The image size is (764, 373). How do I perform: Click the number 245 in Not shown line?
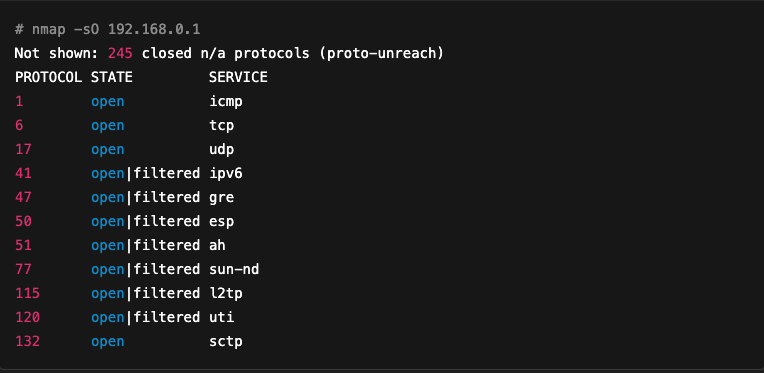[x=120, y=53]
